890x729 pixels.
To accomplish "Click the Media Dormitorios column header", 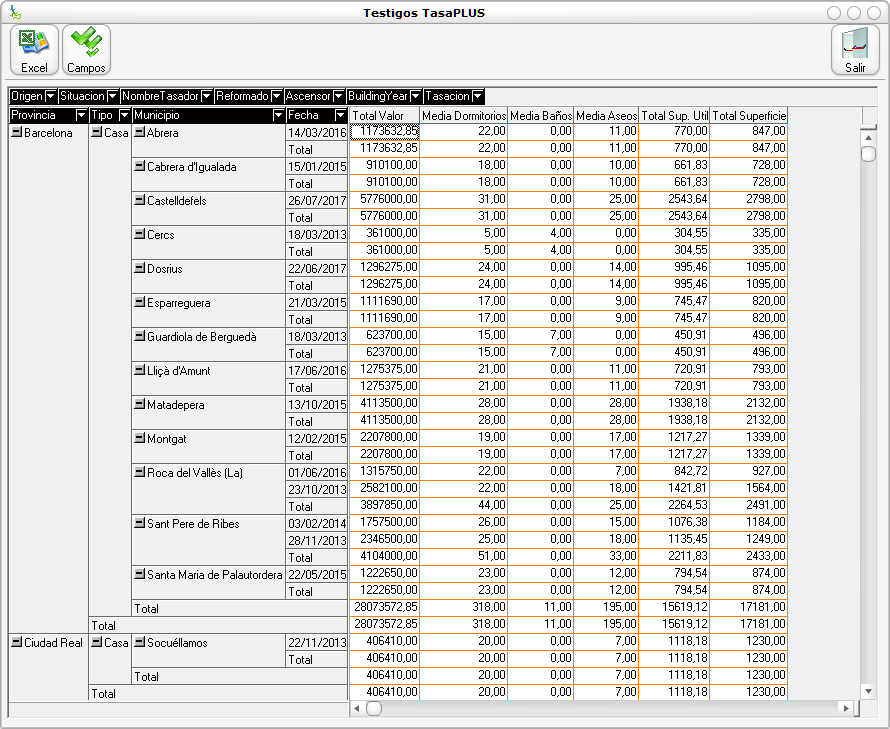I will tap(464, 116).
